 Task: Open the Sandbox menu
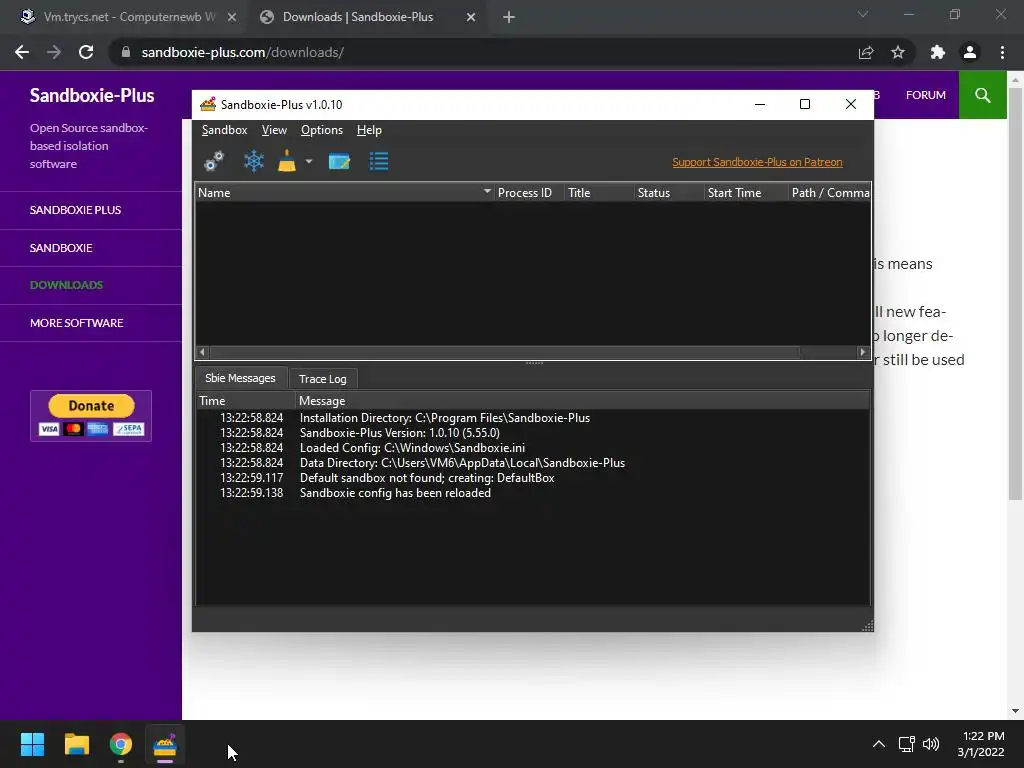tap(225, 130)
